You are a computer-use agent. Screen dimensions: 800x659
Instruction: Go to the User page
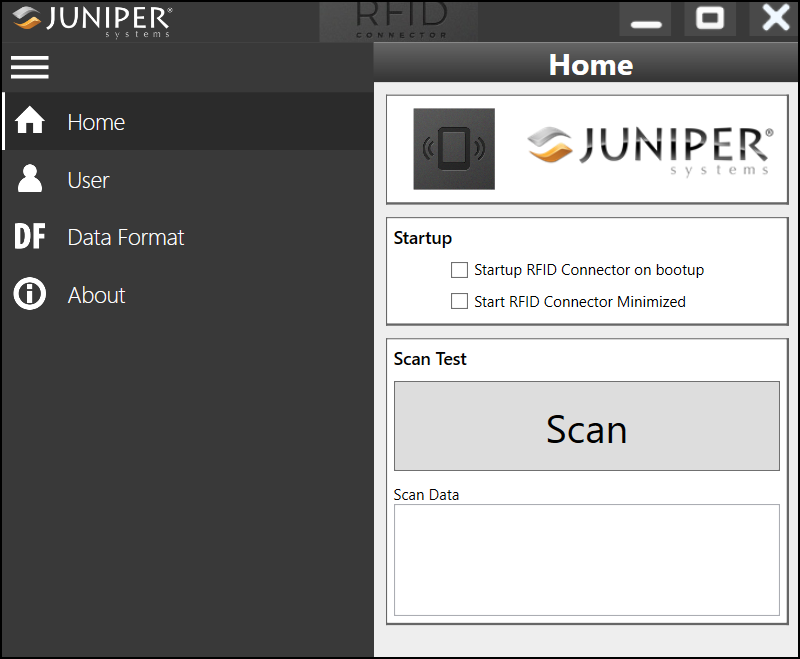point(88,180)
